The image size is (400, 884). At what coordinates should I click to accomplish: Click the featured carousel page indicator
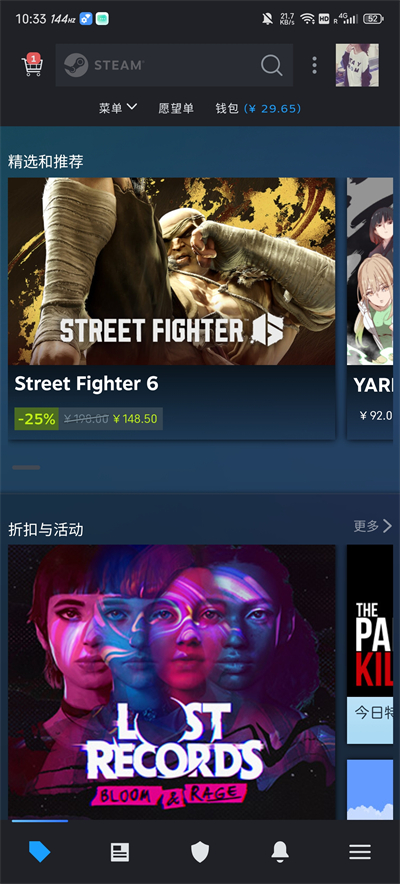tap(26, 467)
